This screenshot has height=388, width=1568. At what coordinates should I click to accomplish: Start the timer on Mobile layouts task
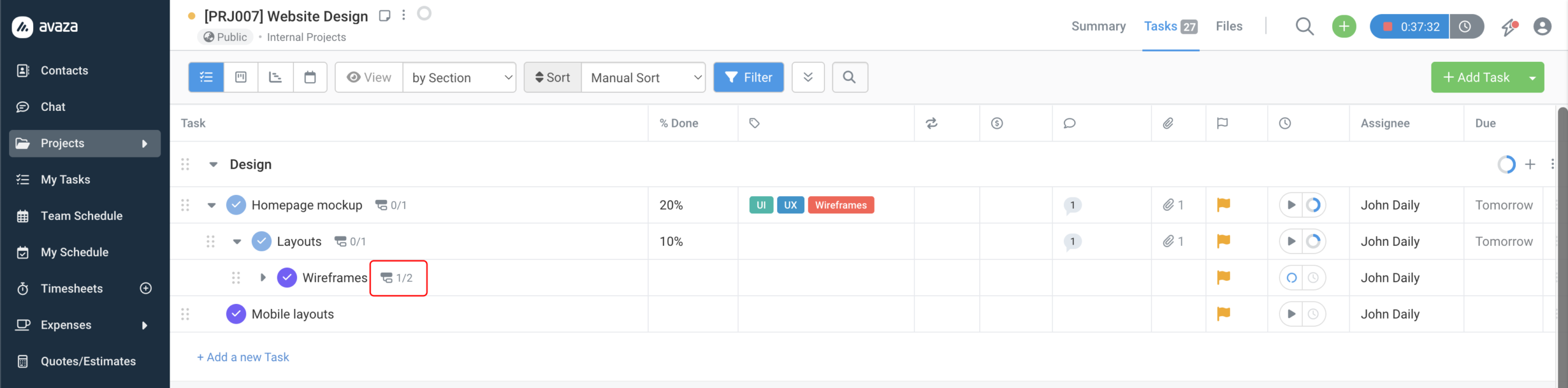(x=1291, y=314)
